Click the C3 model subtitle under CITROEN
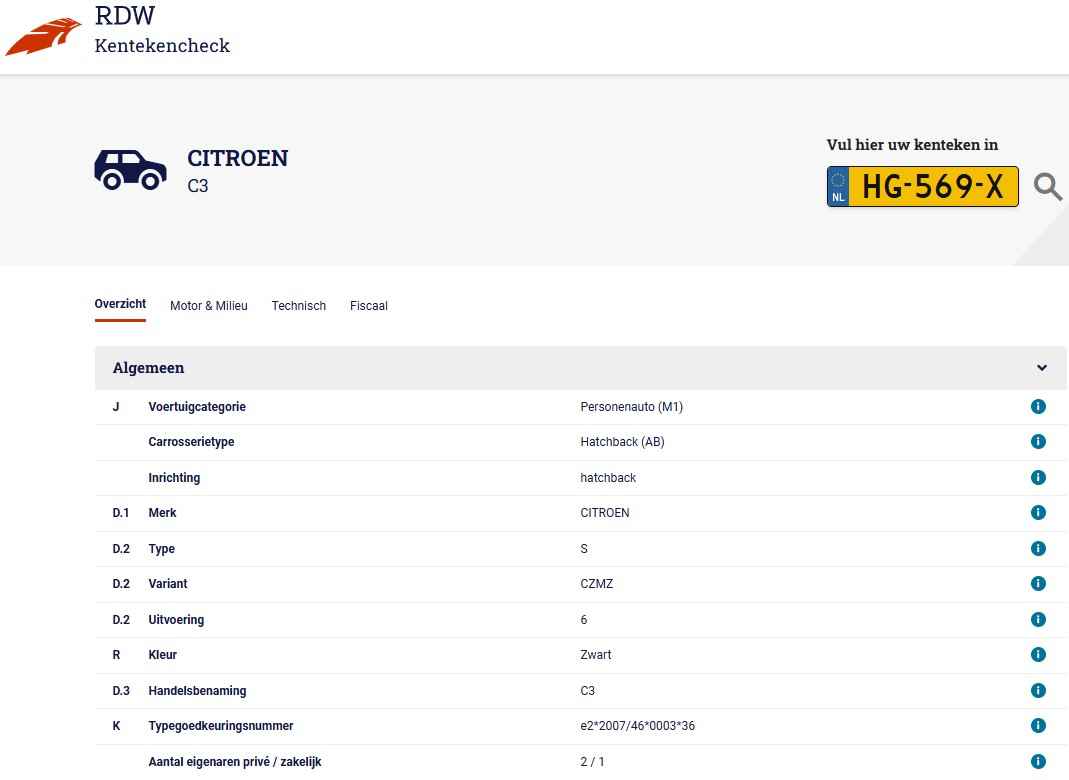This screenshot has height=780, width=1069. click(198, 185)
